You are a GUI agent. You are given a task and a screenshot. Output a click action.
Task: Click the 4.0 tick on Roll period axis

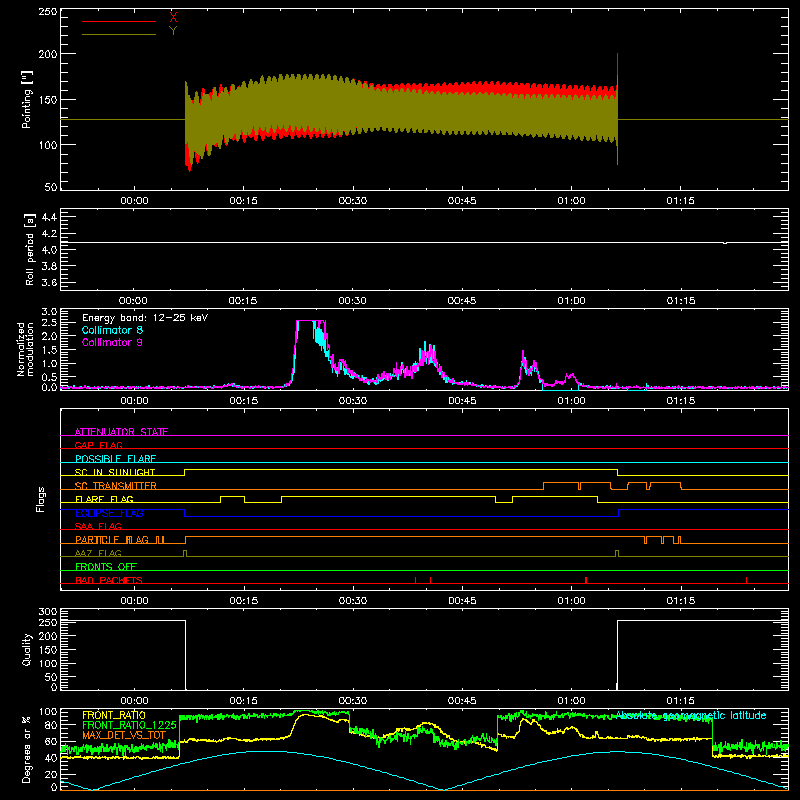[x=49, y=249]
